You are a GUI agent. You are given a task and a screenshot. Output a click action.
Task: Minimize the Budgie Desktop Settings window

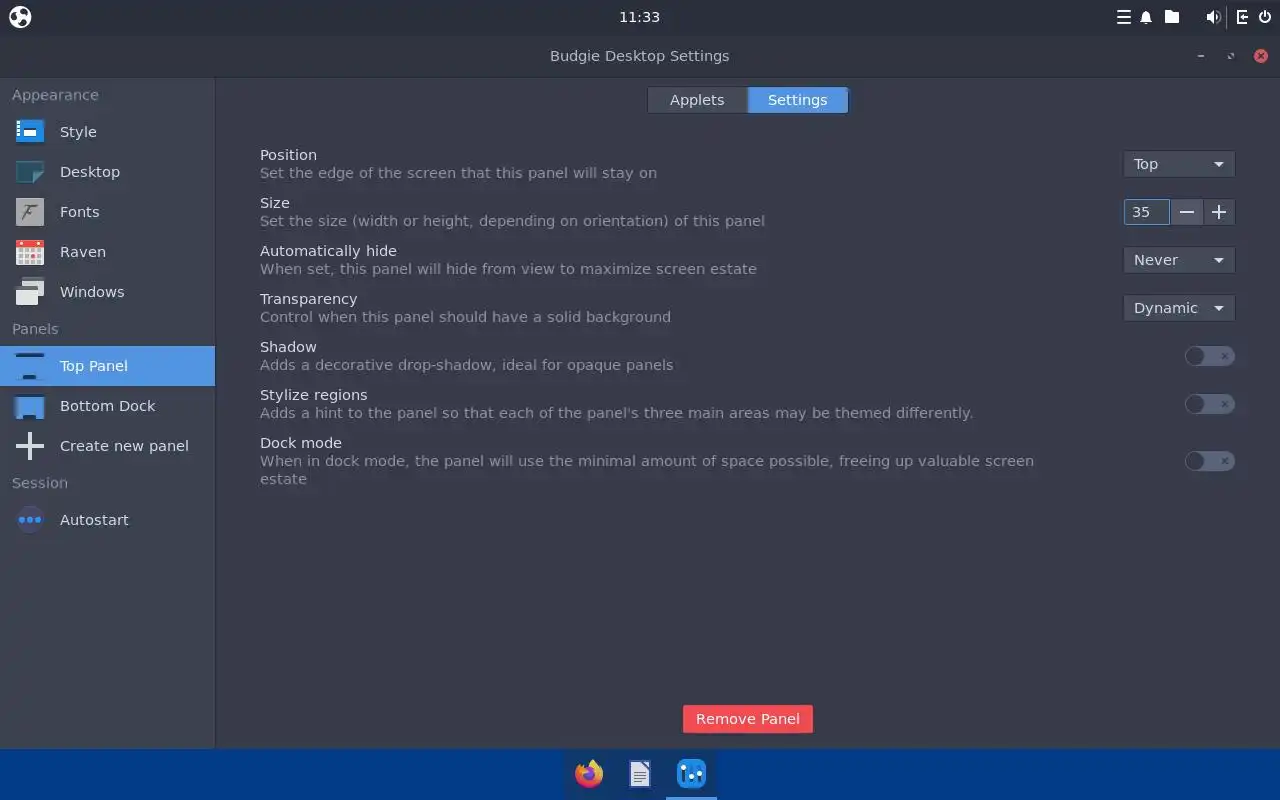(1201, 56)
